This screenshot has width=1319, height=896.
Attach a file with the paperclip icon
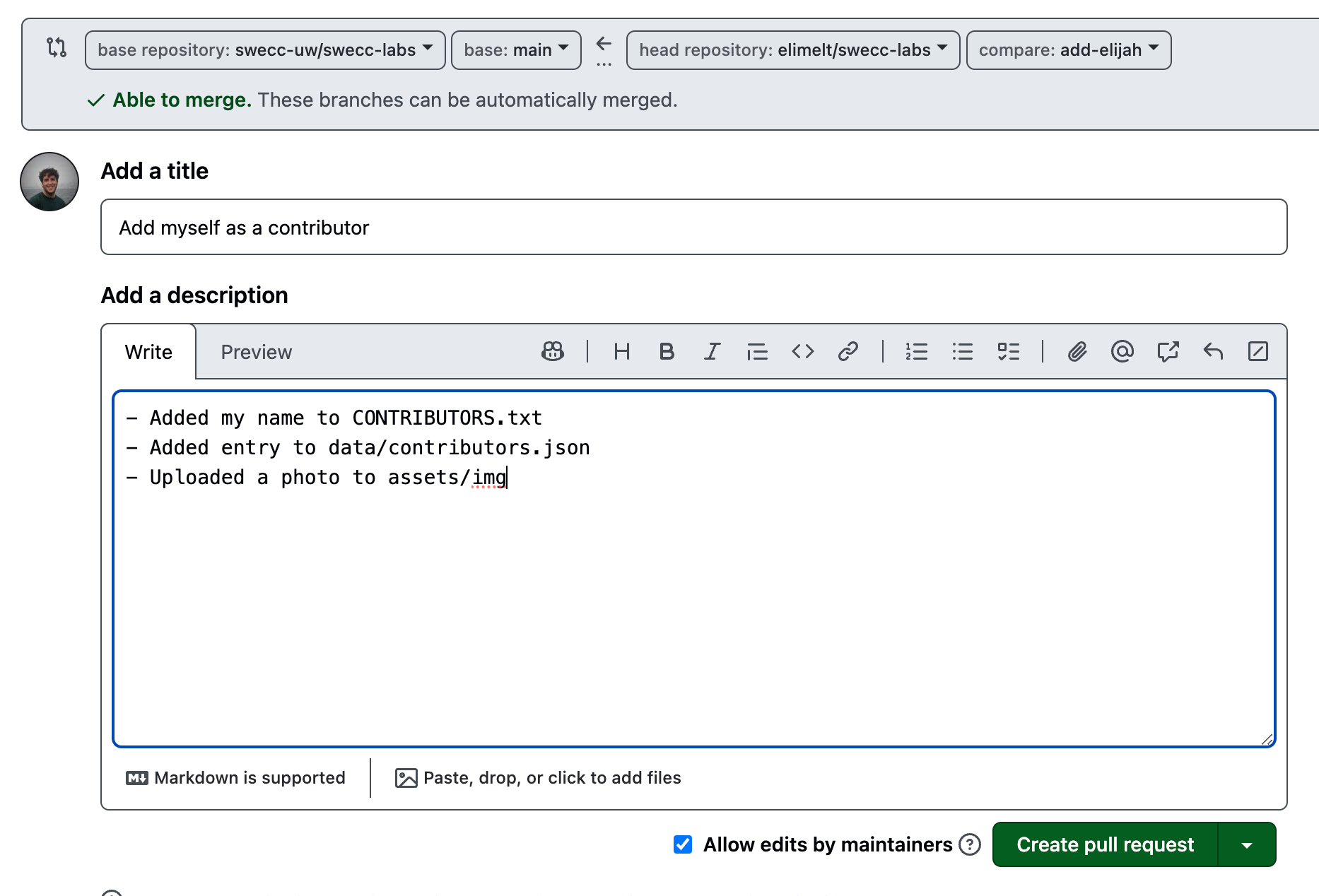1077,351
